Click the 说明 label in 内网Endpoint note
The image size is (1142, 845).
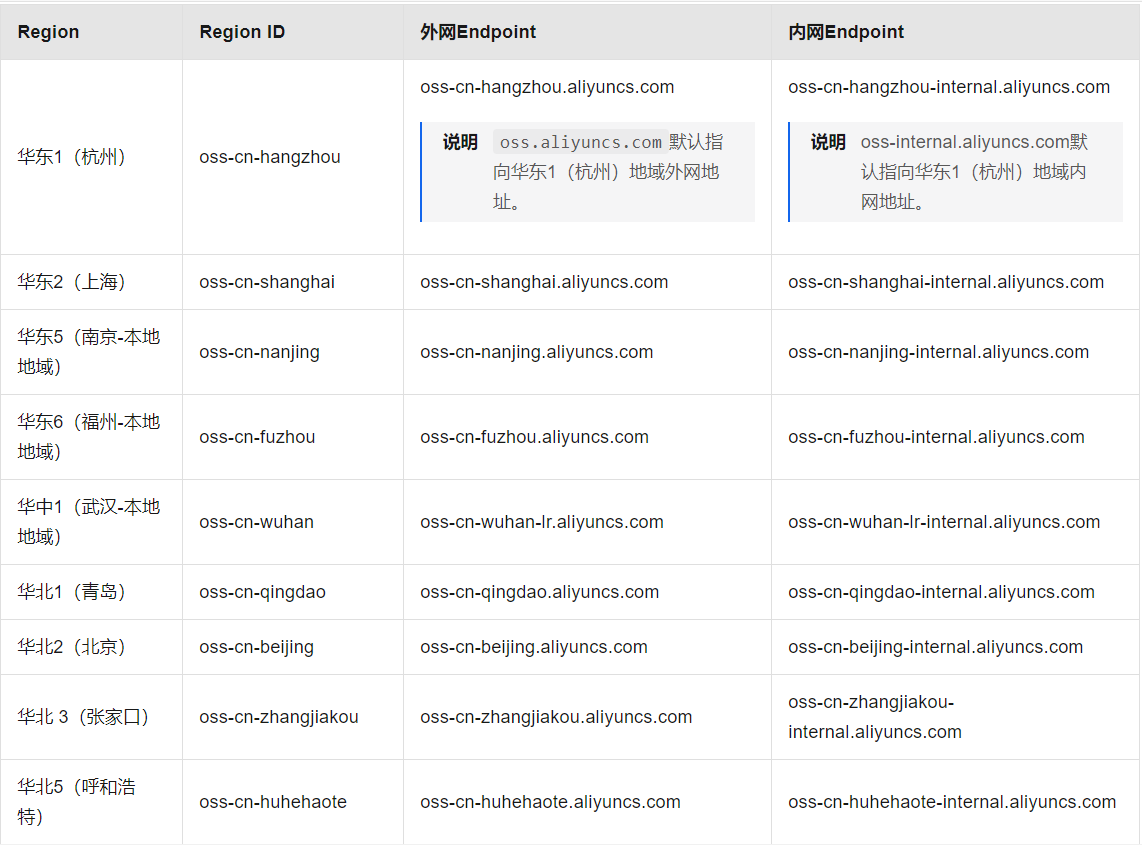[828, 142]
